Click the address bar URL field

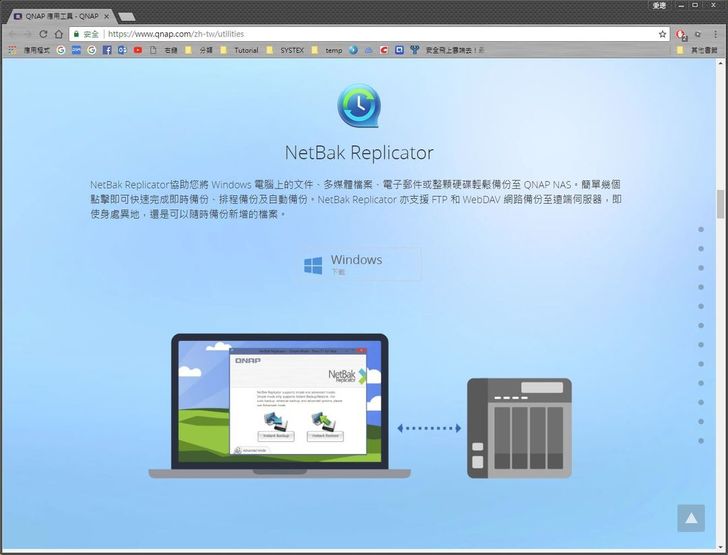pyautogui.click(x=369, y=34)
